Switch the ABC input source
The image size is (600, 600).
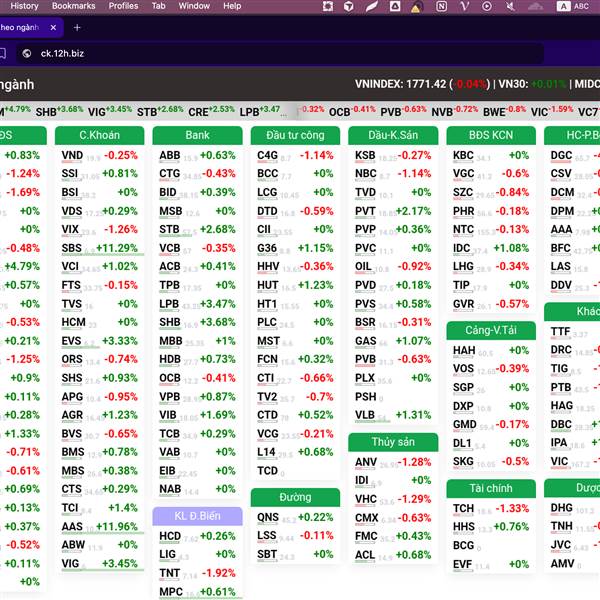coord(573,6)
